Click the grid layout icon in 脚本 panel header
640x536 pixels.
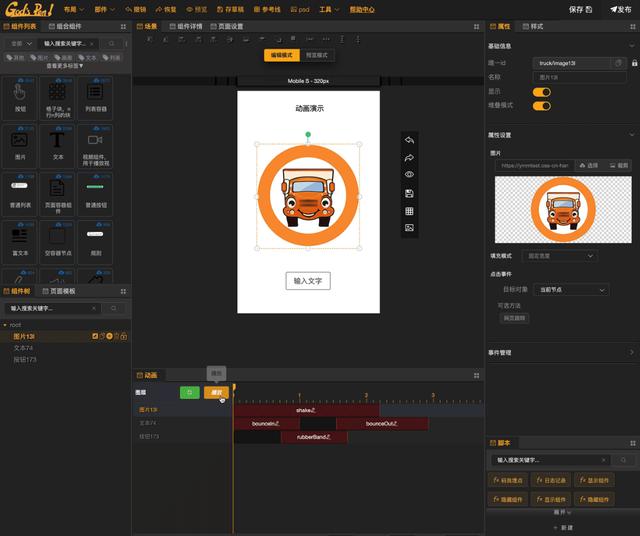coord(633,443)
